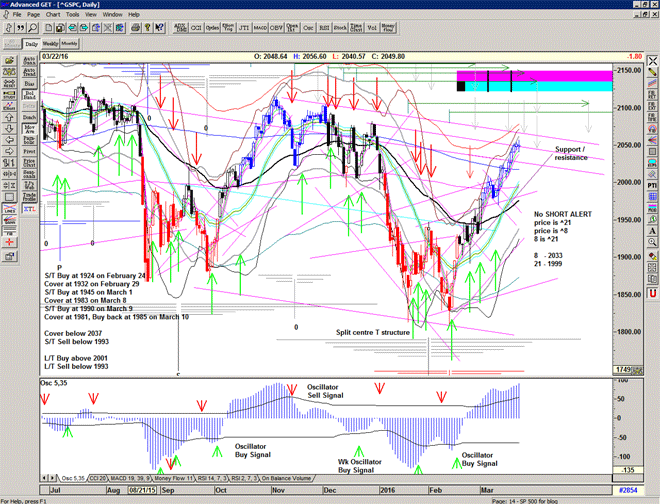Open the Chart menu
The width and height of the screenshot is (660, 504).
coord(52,15)
